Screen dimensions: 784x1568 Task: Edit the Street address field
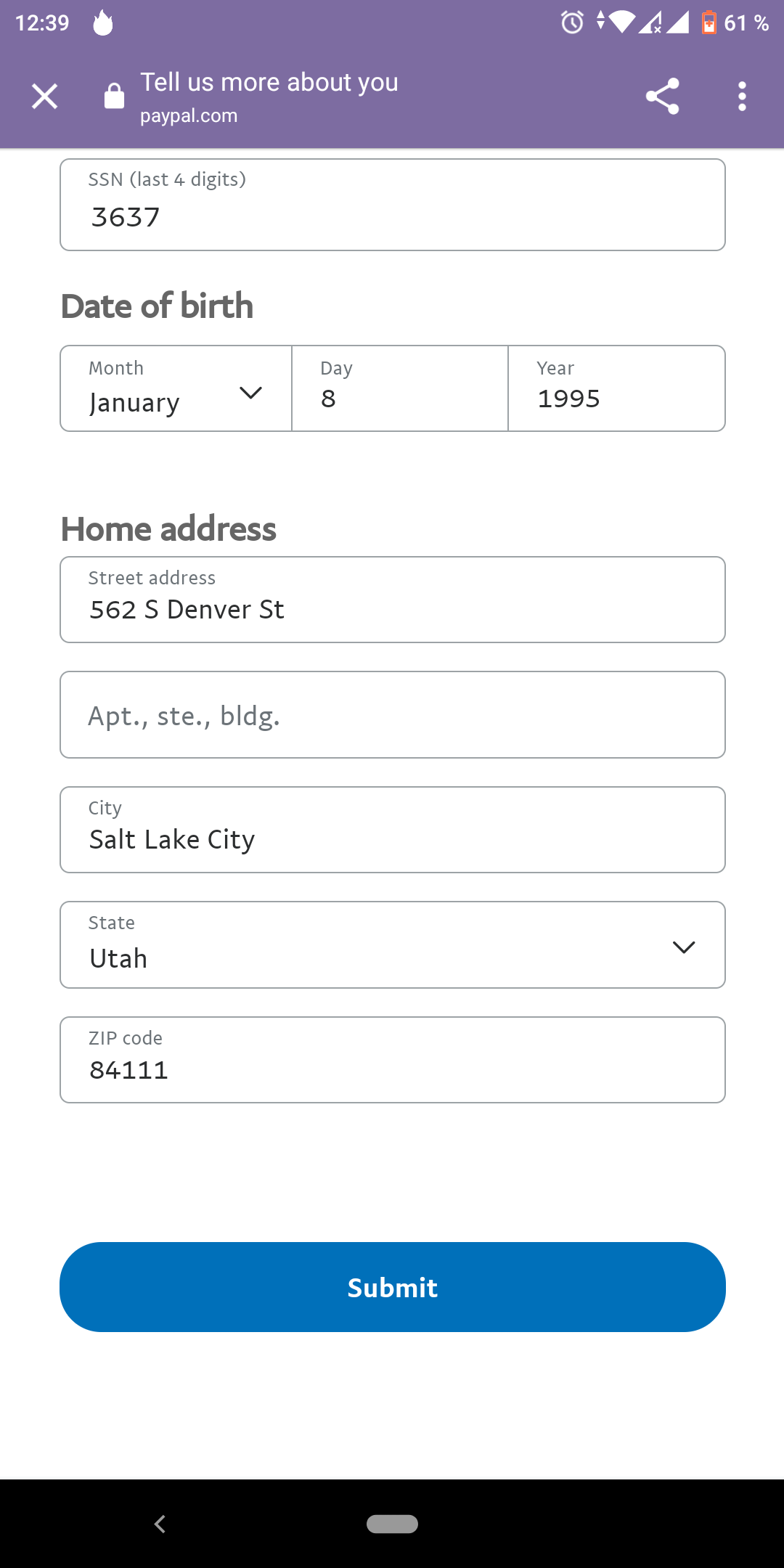[x=393, y=600]
